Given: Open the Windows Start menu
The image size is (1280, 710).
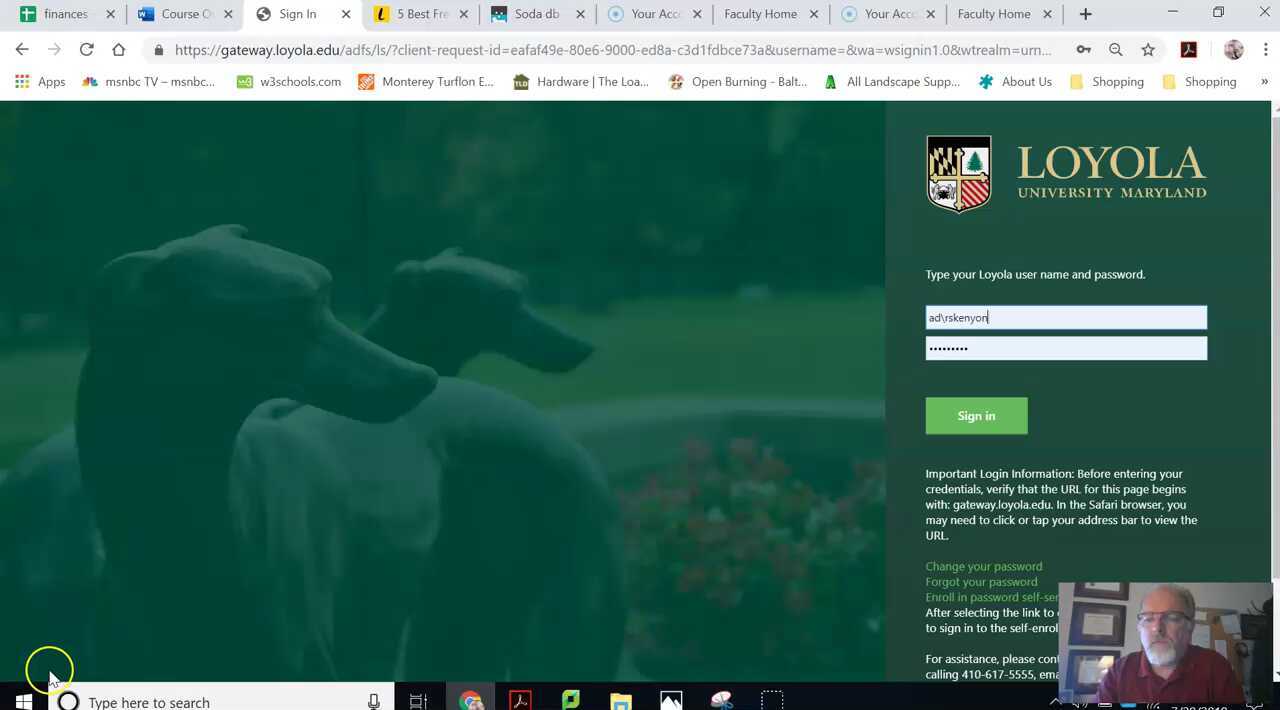Looking at the screenshot, I should 24,701.
